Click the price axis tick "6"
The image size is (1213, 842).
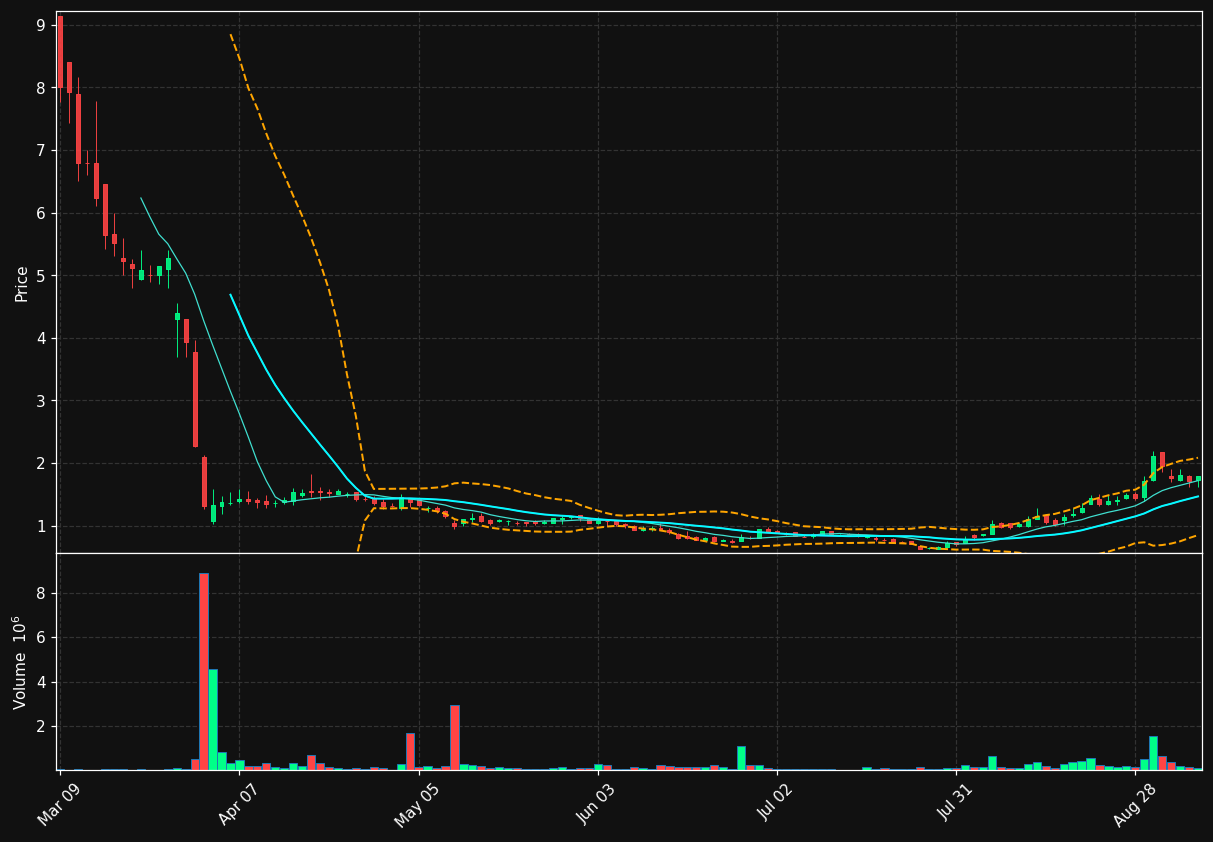[41, 213]
